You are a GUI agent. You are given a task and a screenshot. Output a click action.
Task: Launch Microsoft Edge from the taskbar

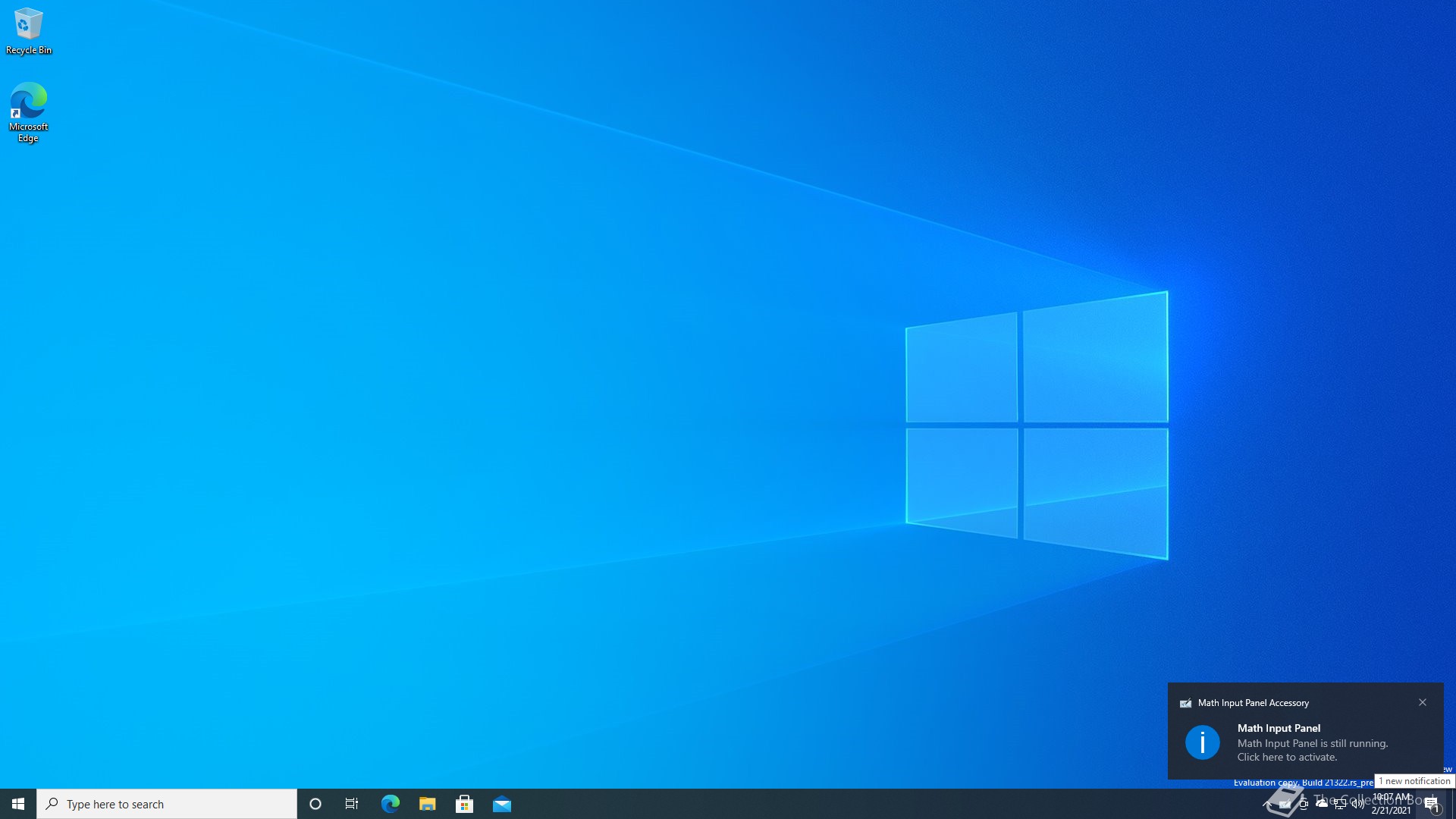pos(390,804)
